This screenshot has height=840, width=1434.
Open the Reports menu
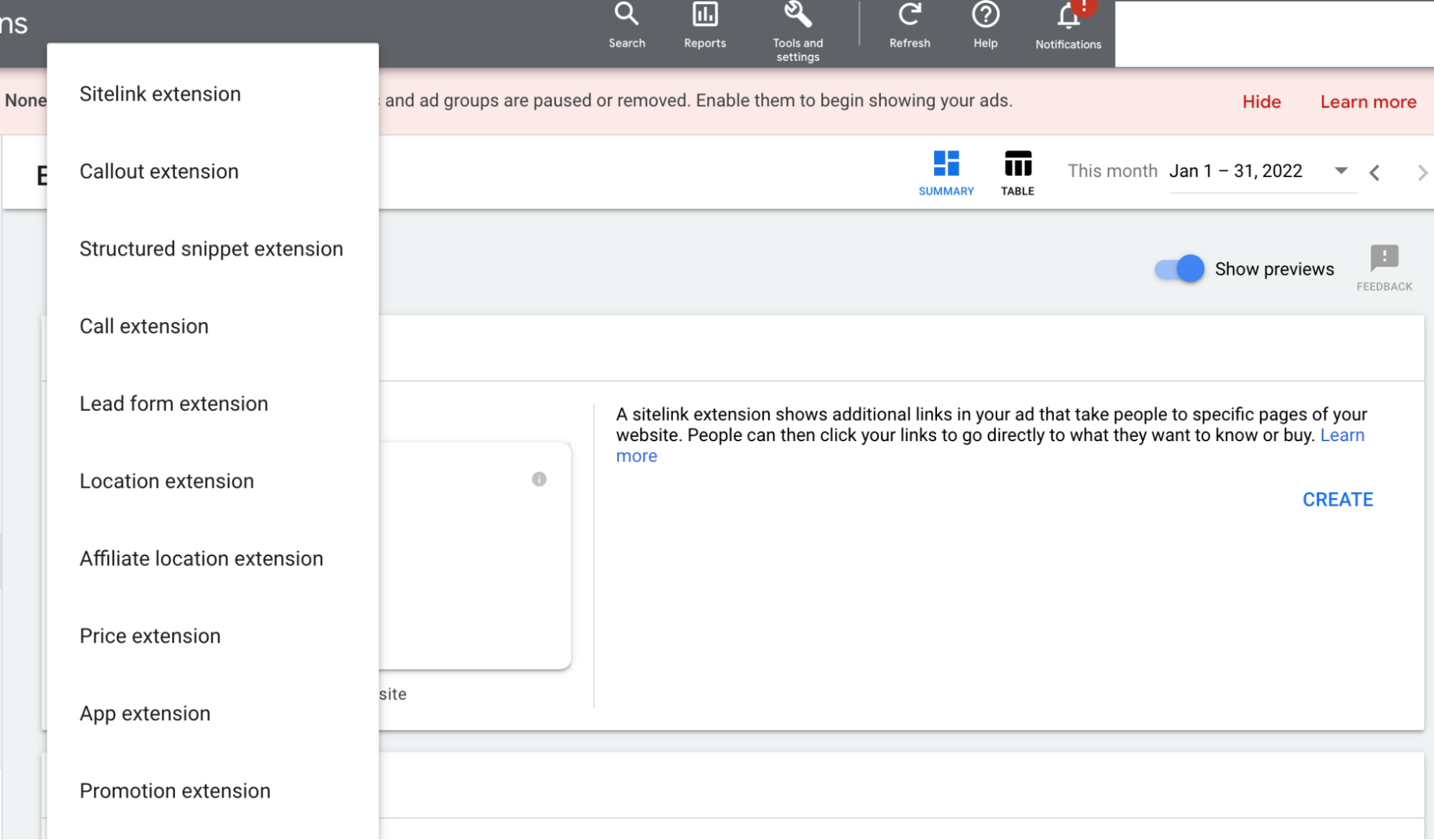(704, 25)
